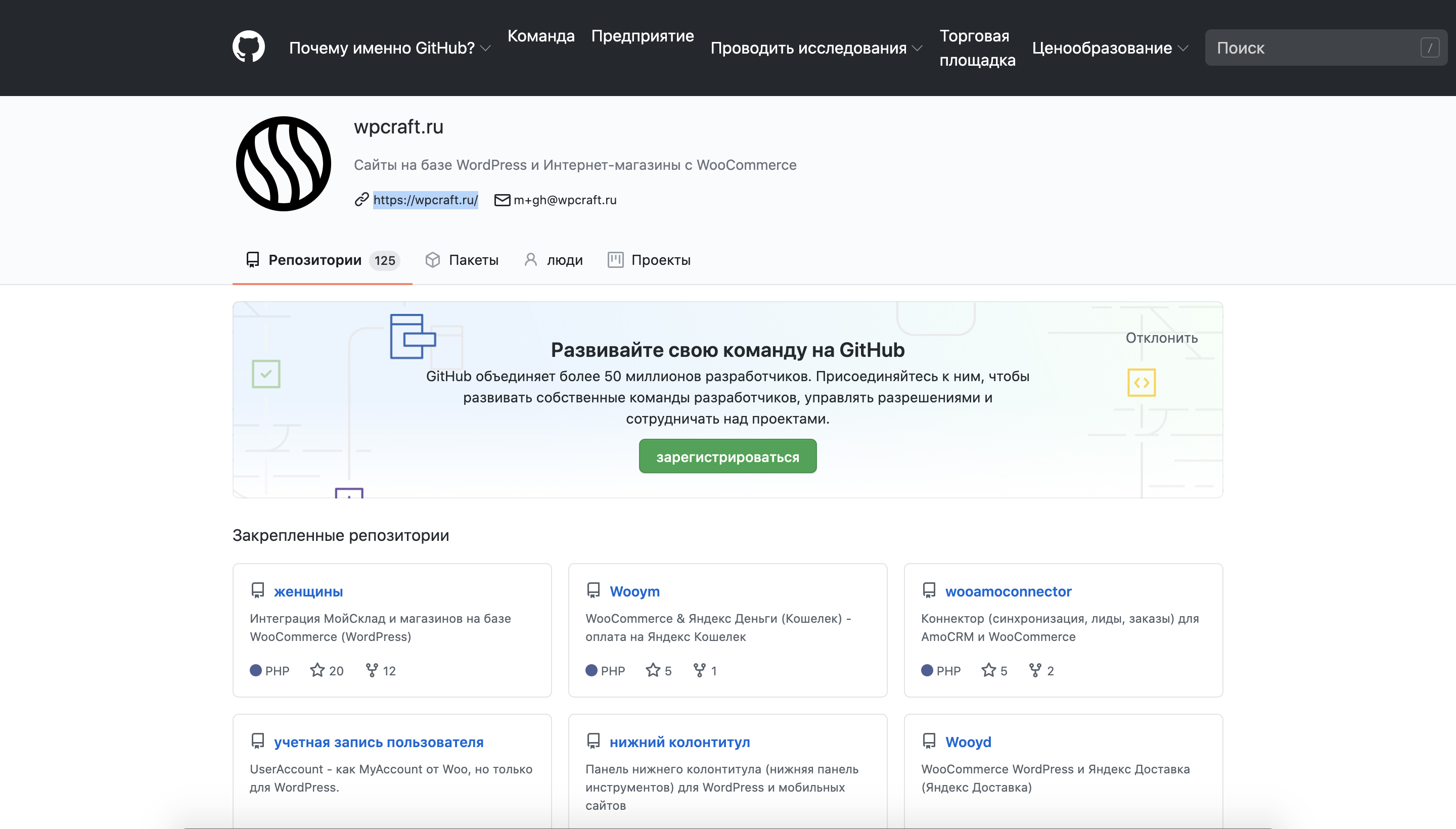Click into the Поиск search field
Viewport: 1456px width, 829px height.
(1326, 48)
